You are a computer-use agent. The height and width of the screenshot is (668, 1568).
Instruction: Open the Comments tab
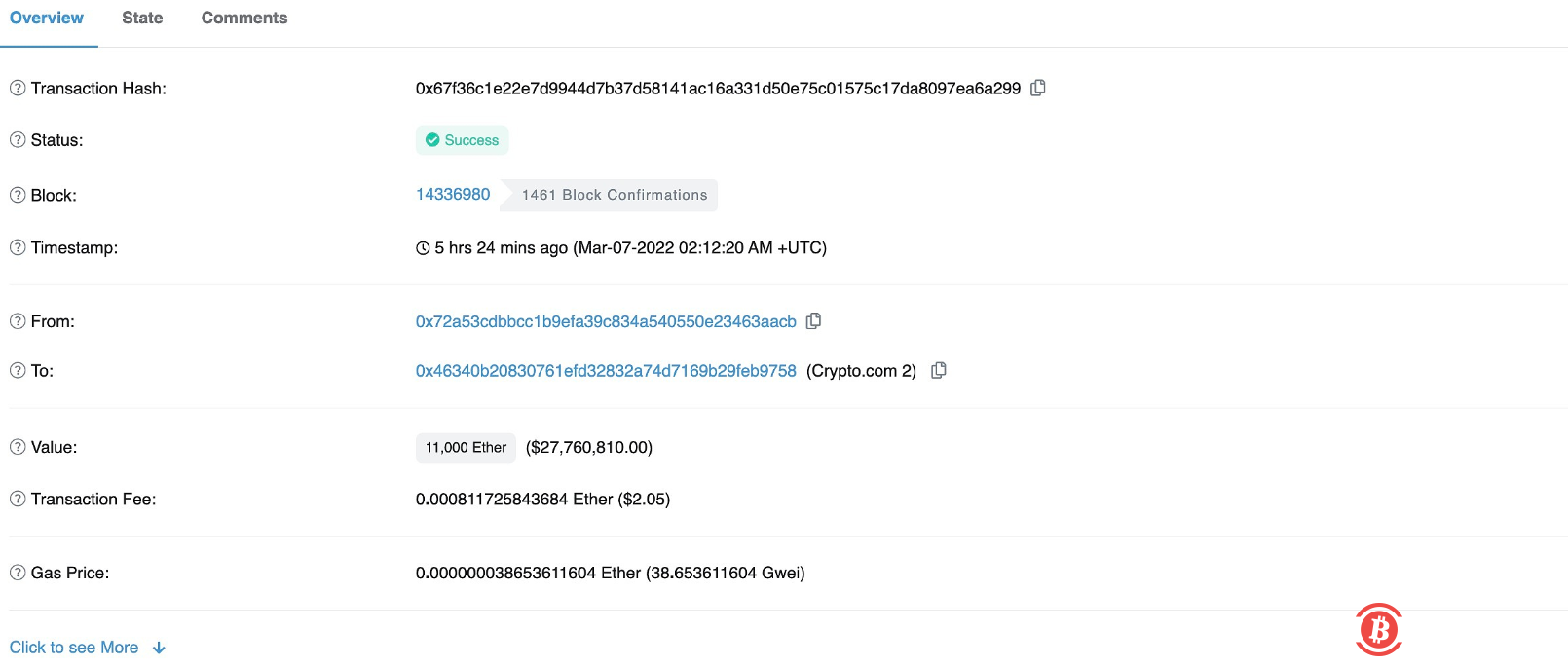pyautogui.click(x=243, y=17)
